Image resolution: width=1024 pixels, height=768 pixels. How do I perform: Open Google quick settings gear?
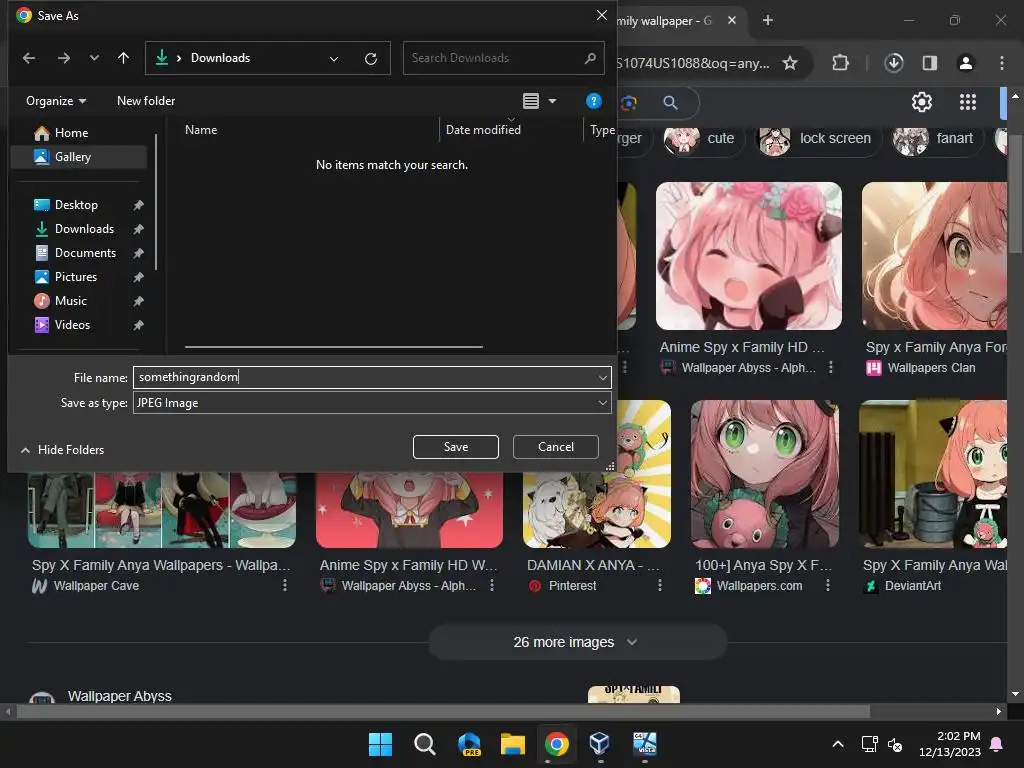(x=921, y=102)
